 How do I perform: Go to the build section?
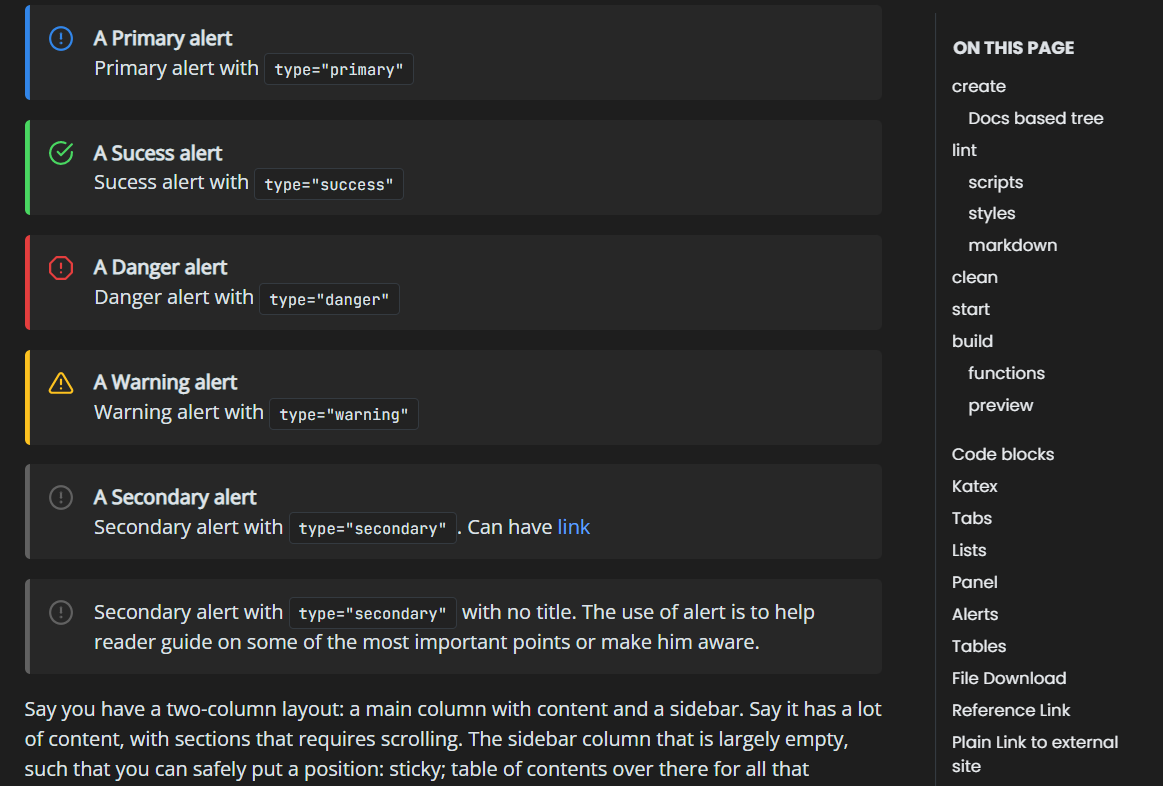[972, 341]
